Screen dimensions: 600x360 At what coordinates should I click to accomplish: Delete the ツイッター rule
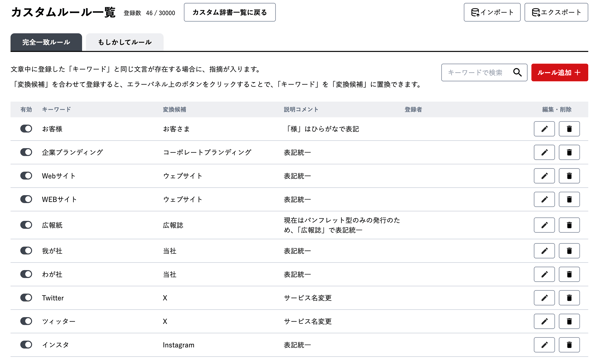[x=569, y=321]
